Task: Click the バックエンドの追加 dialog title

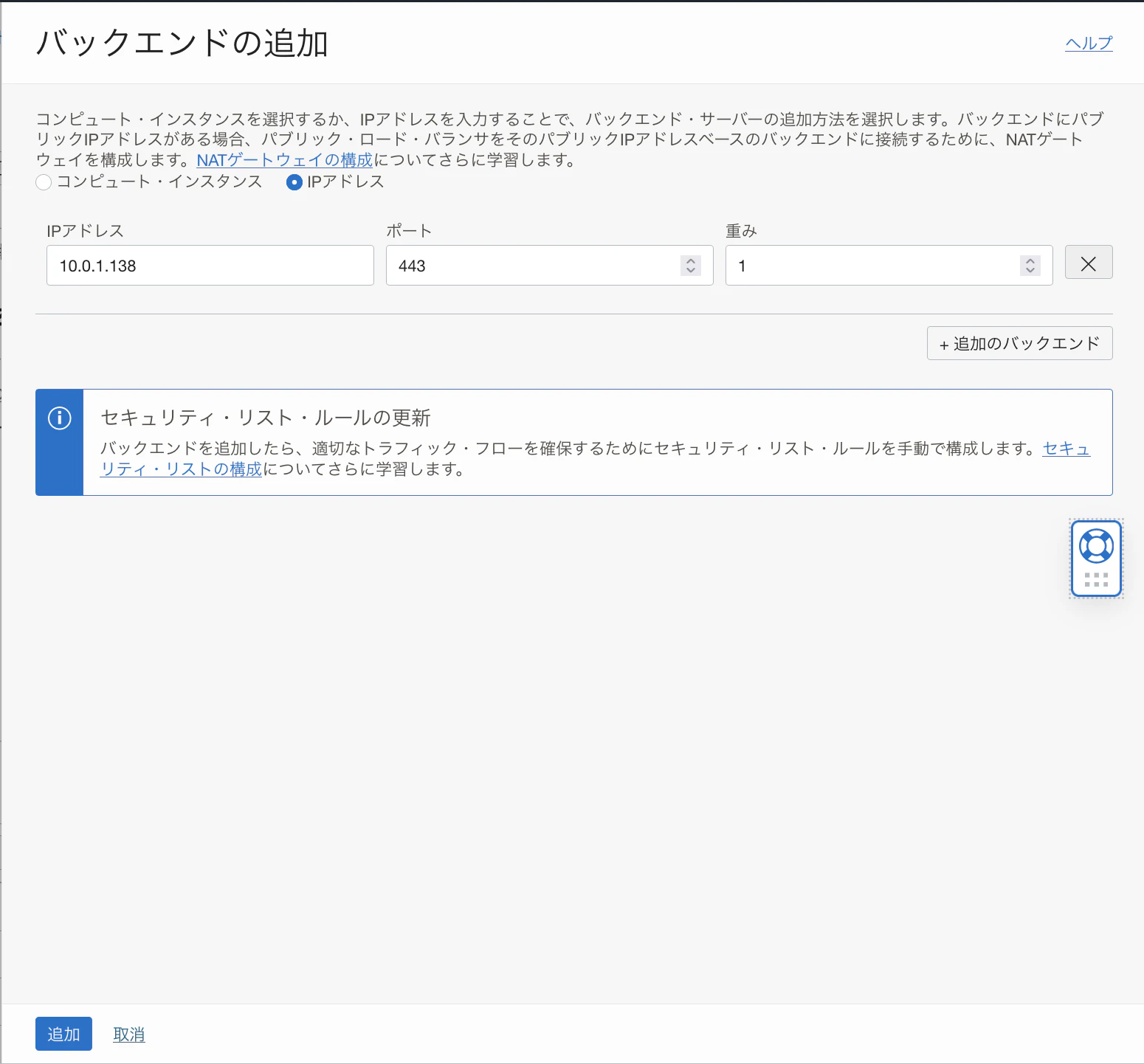Action: [x=182, y=43]
